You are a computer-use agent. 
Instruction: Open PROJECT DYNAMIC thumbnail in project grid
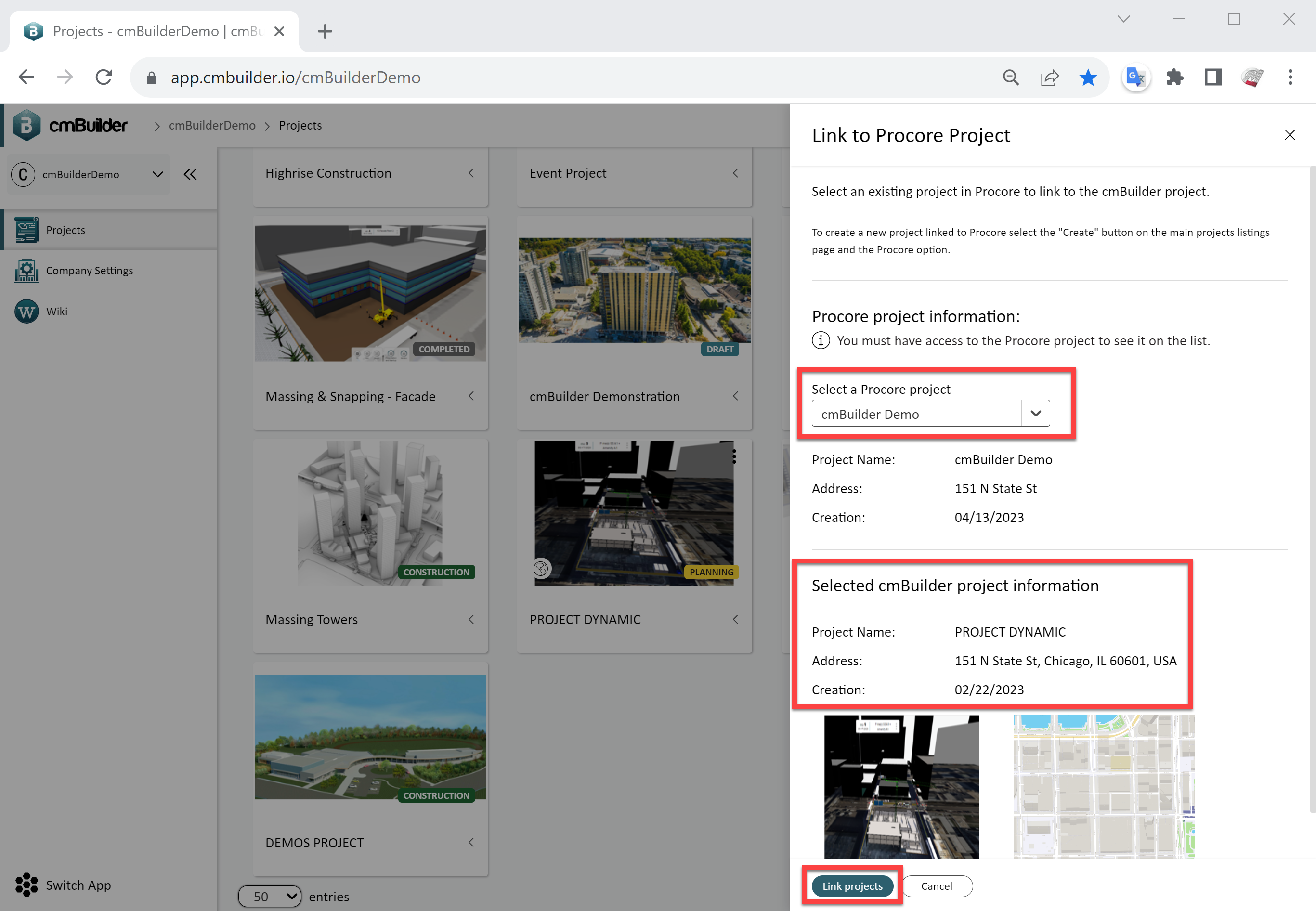coord(634,513)
